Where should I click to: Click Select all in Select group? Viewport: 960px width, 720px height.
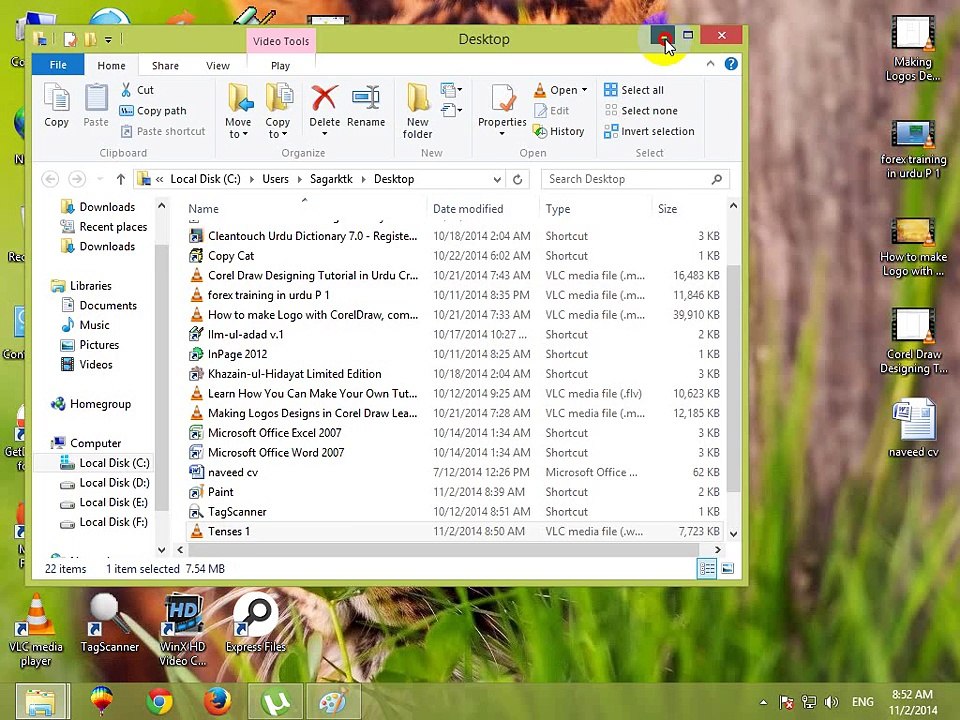(634, 90)
